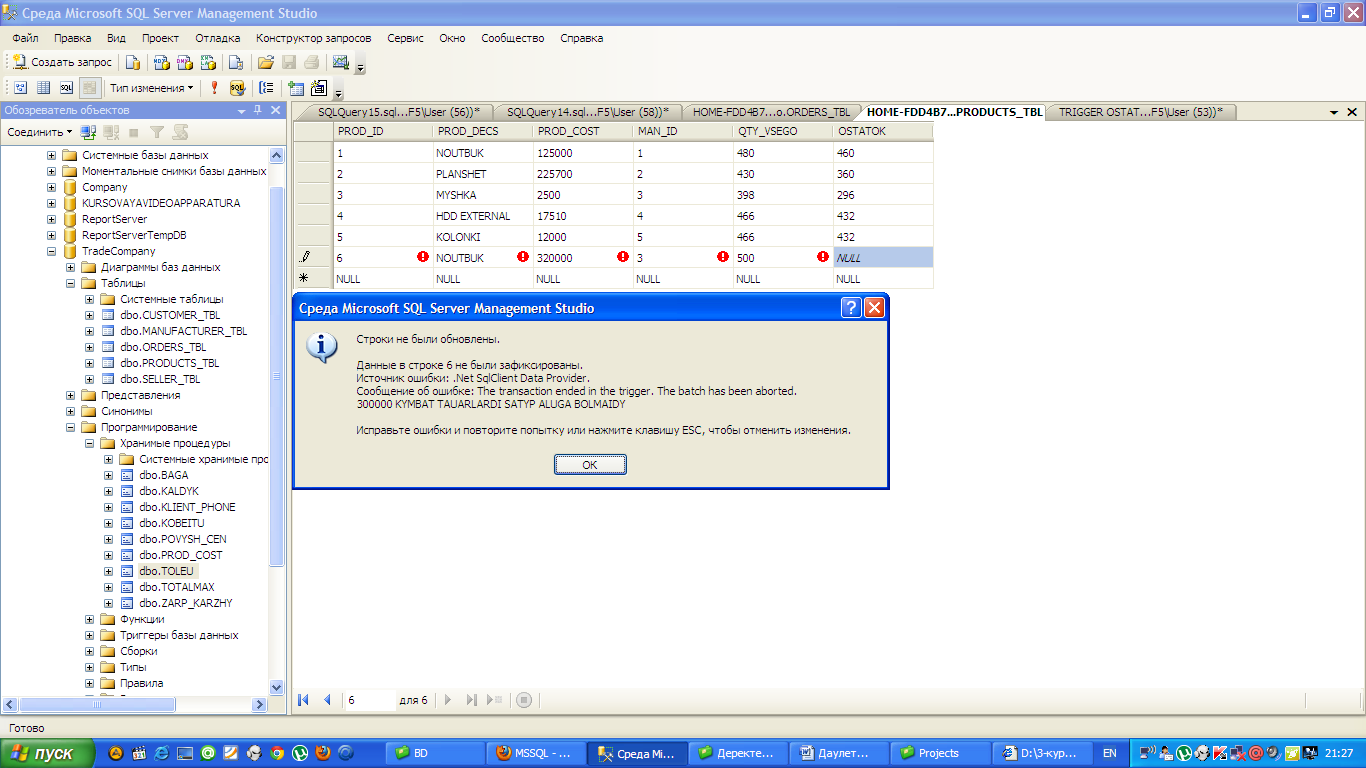Select dbo.ZARP_KARZHY stored procedure
The width and height of the screenshot is (1366, 768).
[185, 603]
